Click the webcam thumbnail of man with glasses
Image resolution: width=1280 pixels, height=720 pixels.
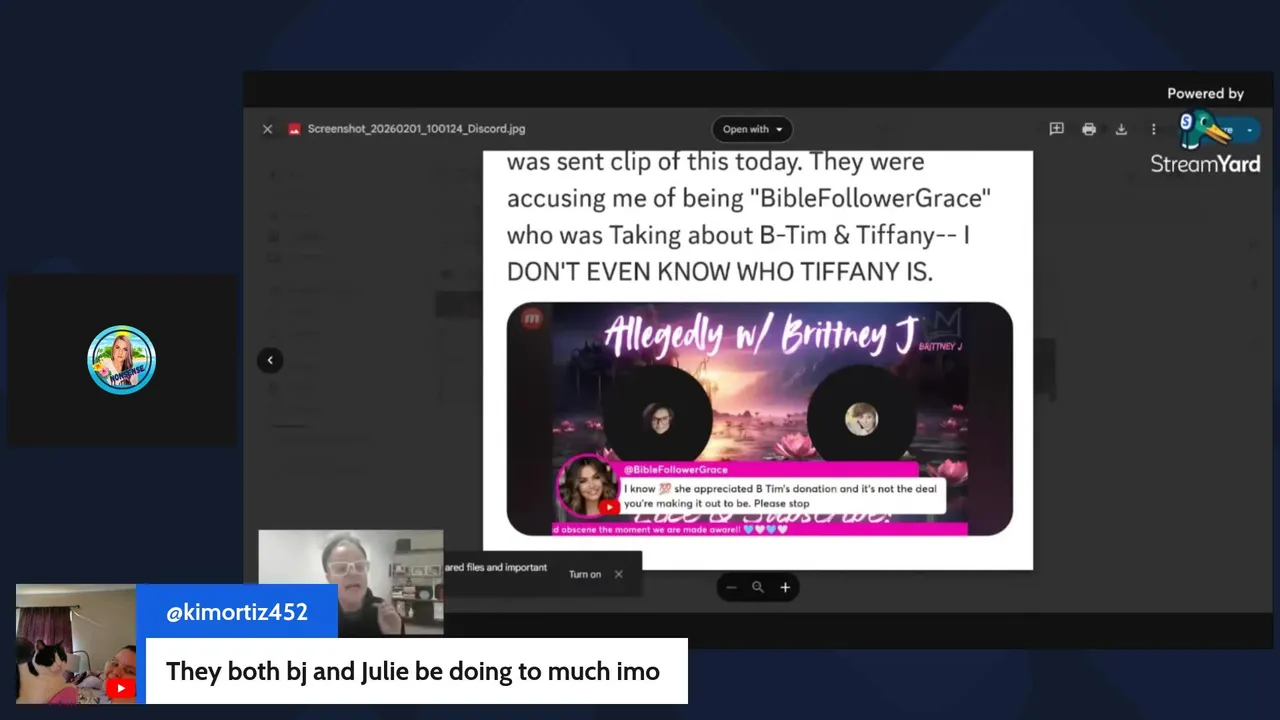(350, 582)
